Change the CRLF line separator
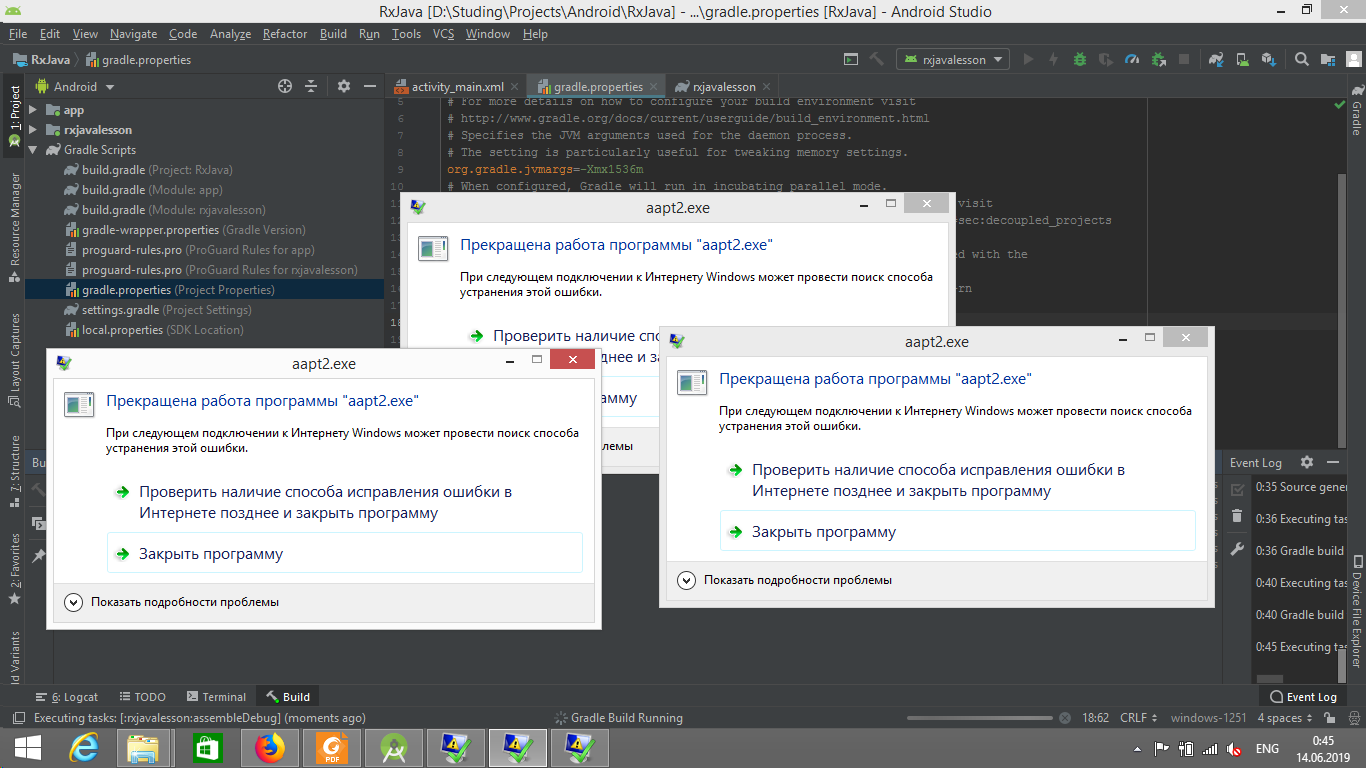 pos(1138,718)
